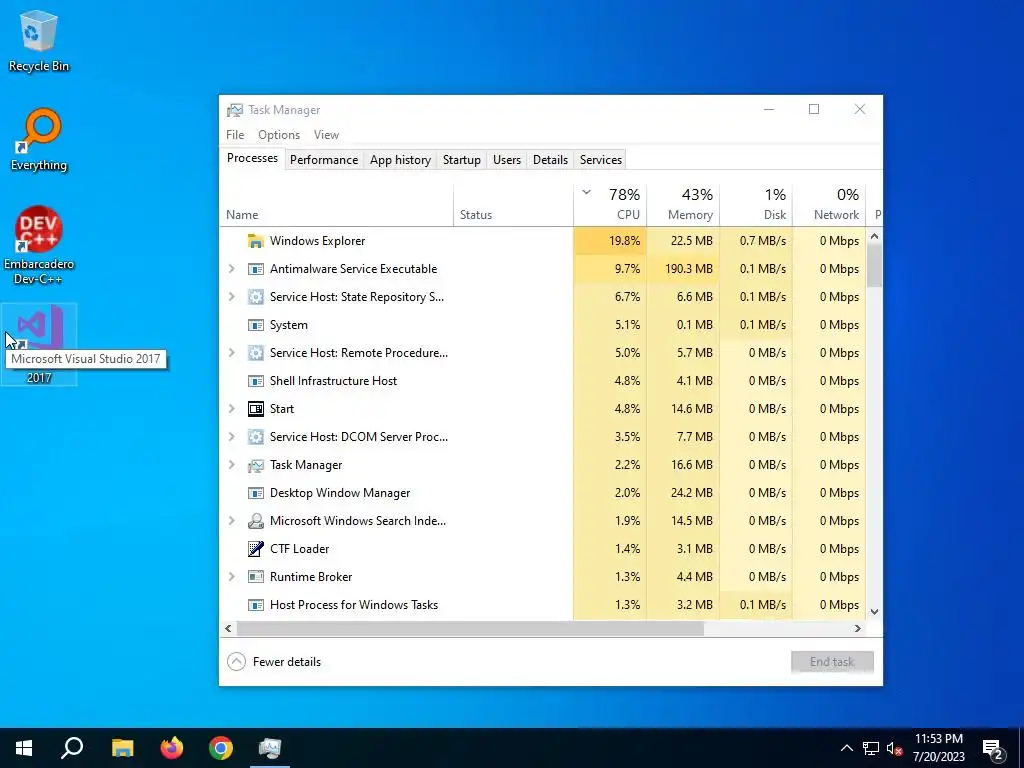Screen dimensions: 1024x768
Task: Expand the Runtime Broker process group
Action: (232, 577)
